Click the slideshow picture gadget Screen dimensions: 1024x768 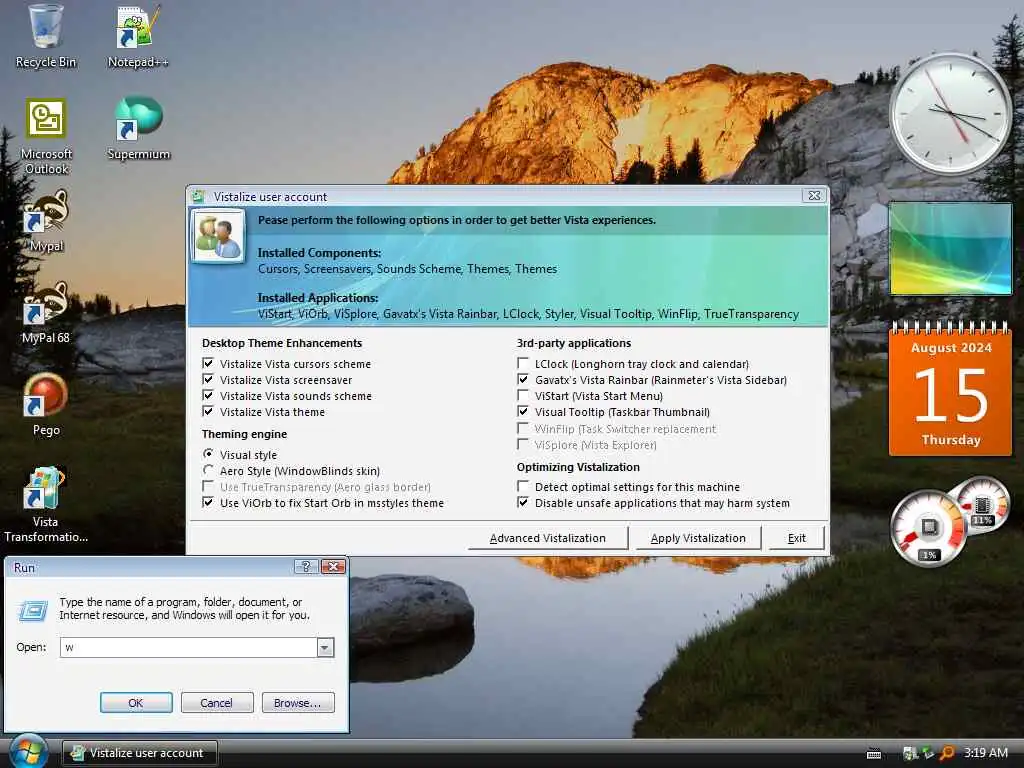click(x=951, y=249)
